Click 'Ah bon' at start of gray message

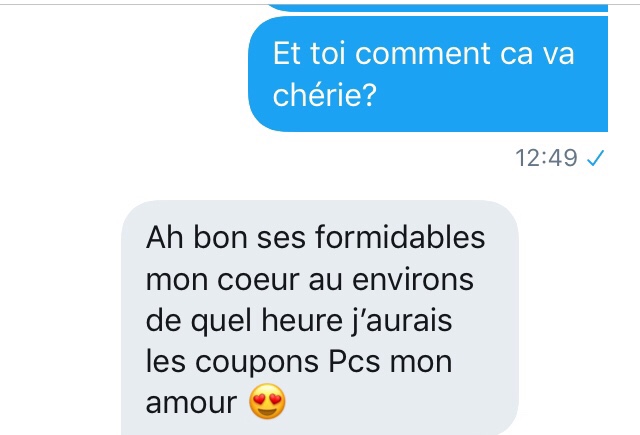pos(197,237)
